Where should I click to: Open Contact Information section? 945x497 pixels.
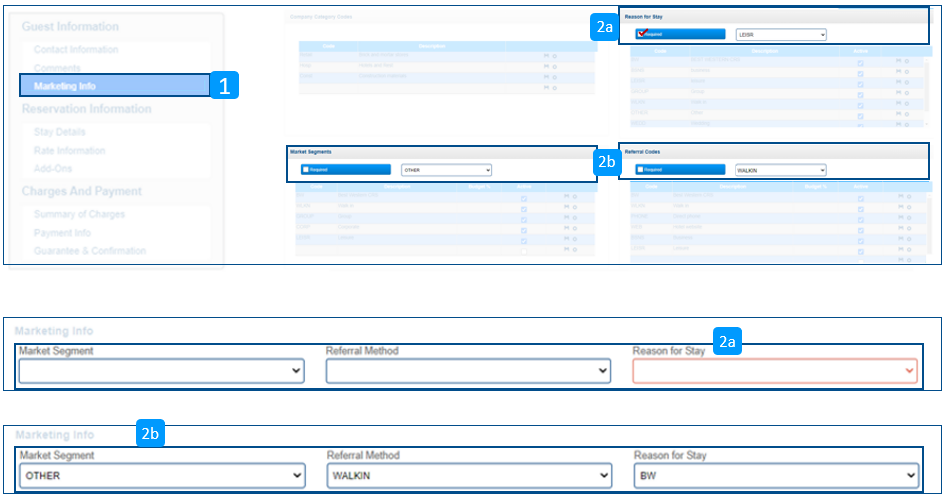[x=76, y=49]
